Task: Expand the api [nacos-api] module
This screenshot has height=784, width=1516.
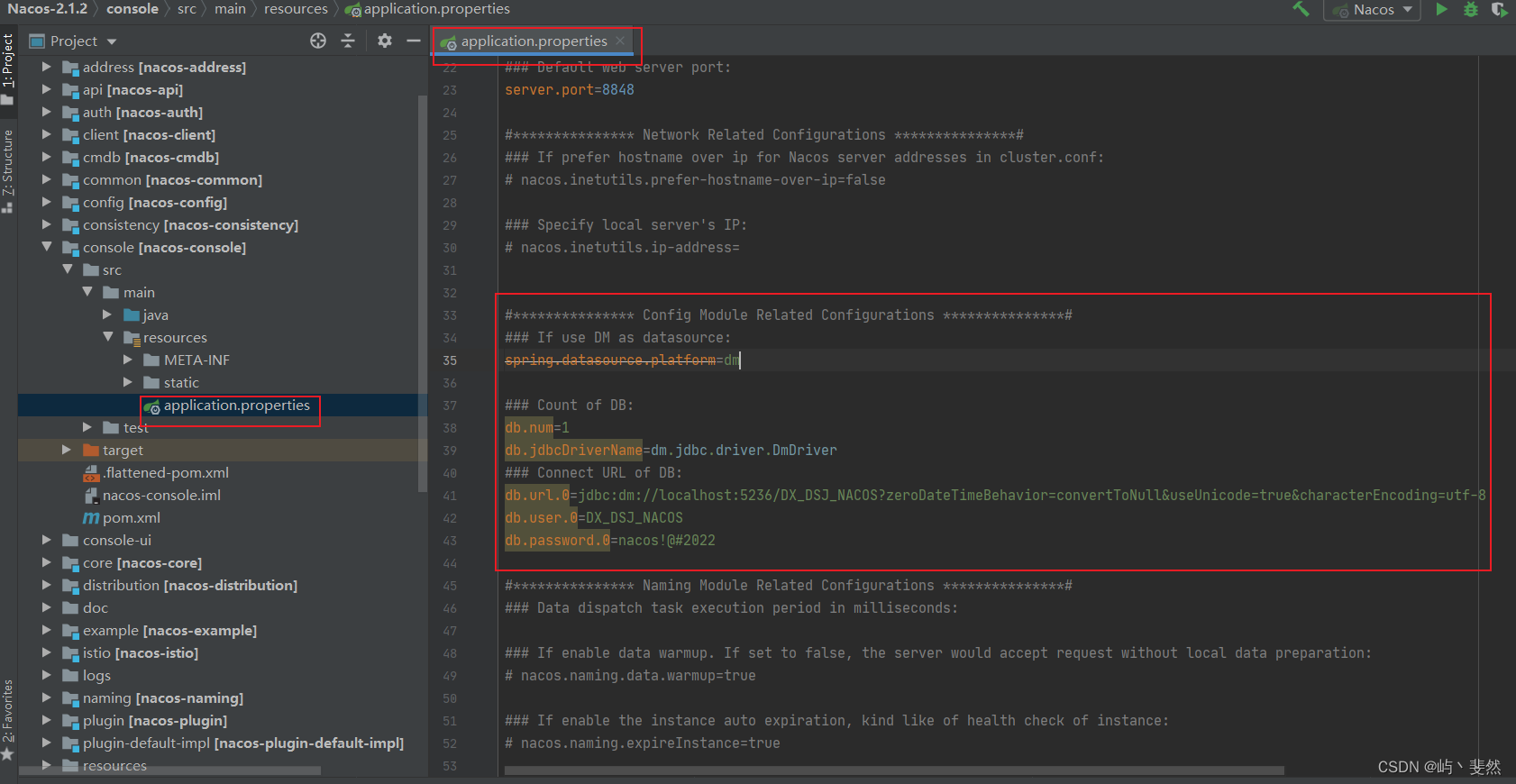Action: (x=46, y=89)
